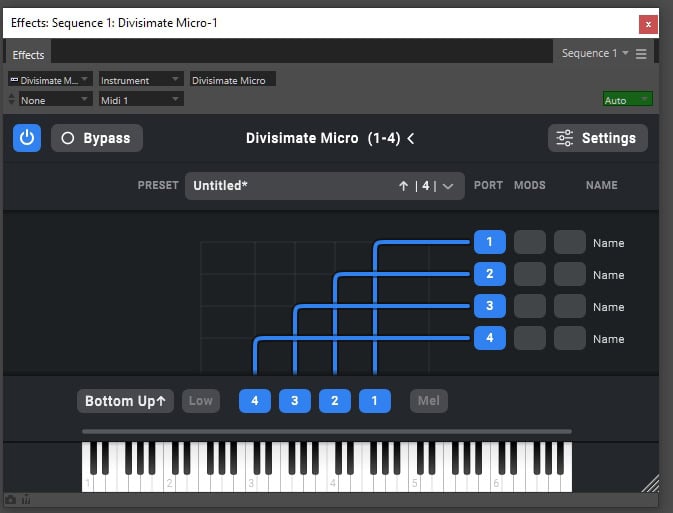Screen dimensions: 673x513
Task: Click the PORT column header
Action: (488, 185)
